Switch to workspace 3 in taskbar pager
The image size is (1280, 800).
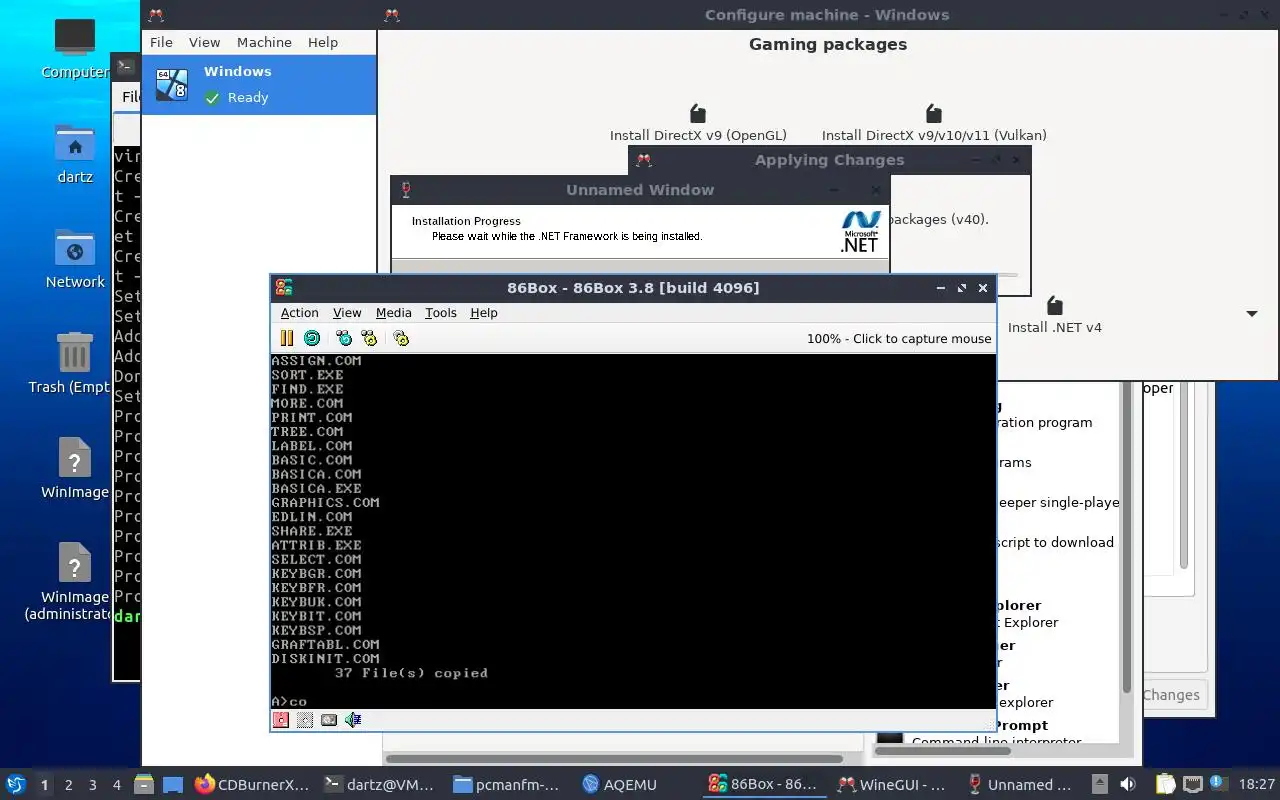pyautogui.click(x=93, y=785)
